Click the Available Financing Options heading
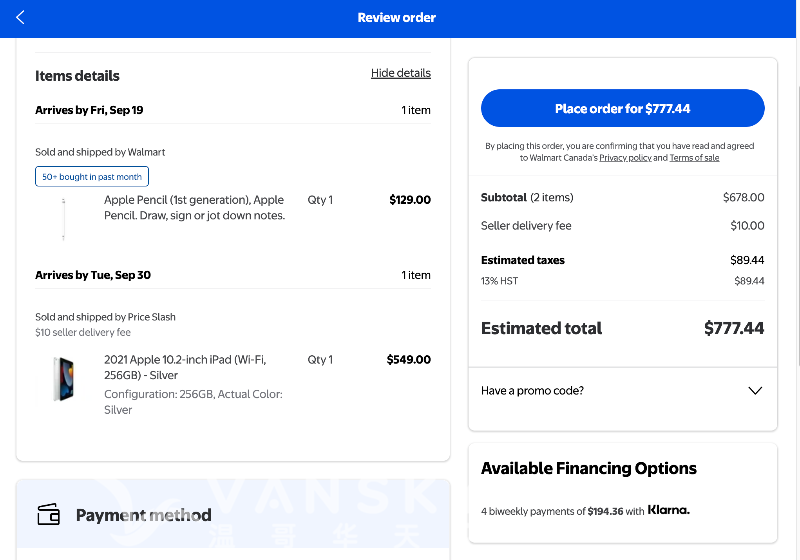This screenshot has width=800, height=560. (588, 468)
